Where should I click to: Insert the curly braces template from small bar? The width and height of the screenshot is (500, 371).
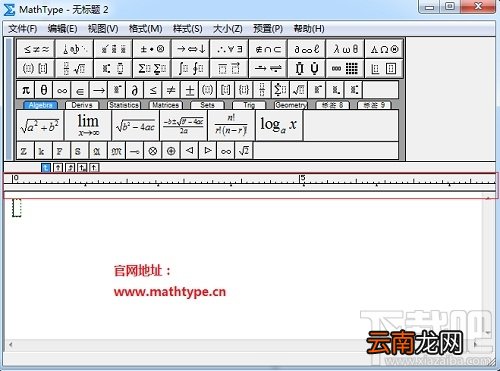(x=244, y=90)
